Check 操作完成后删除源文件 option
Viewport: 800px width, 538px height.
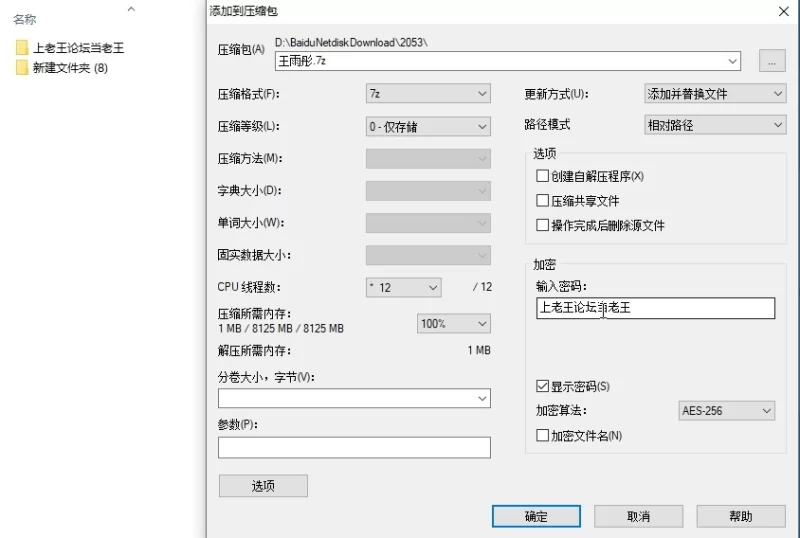pos(543,226)
